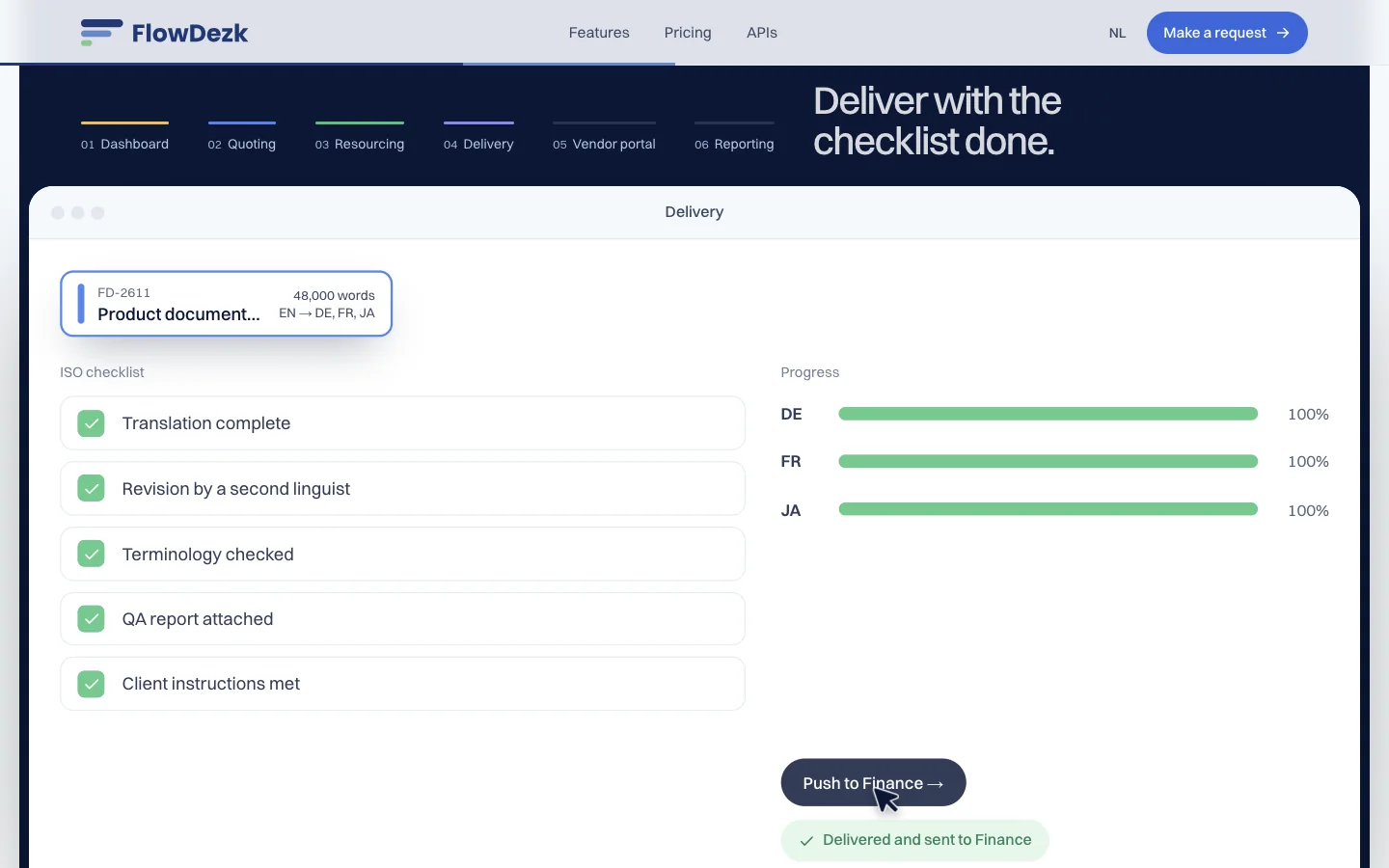Click the Delivered and sent to Finance status

(914, 840)
